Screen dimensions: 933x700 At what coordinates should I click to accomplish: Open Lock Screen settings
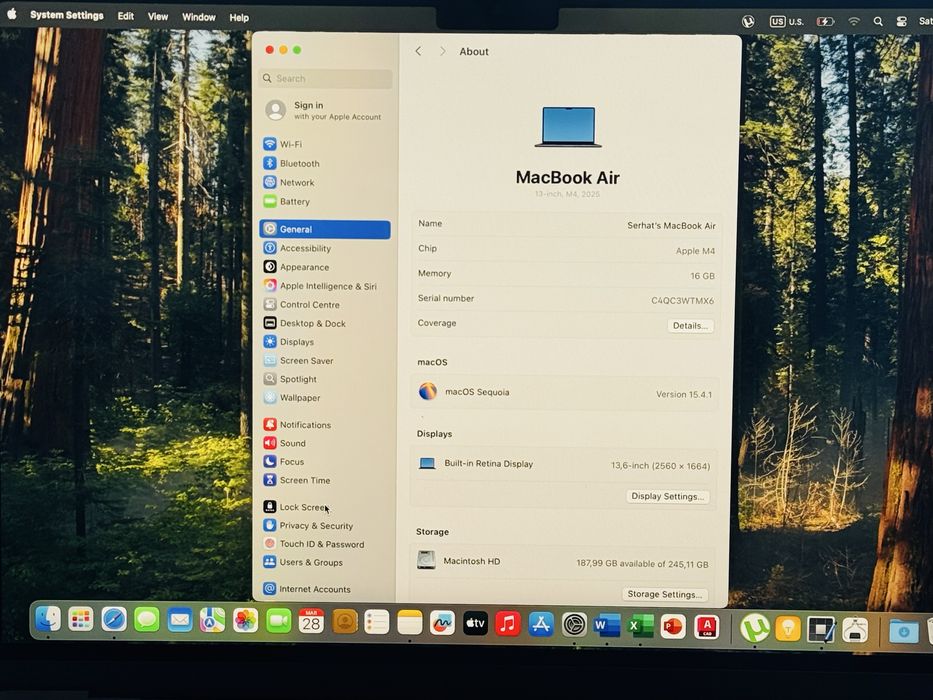pyautogui.click(x=303, y=507)
